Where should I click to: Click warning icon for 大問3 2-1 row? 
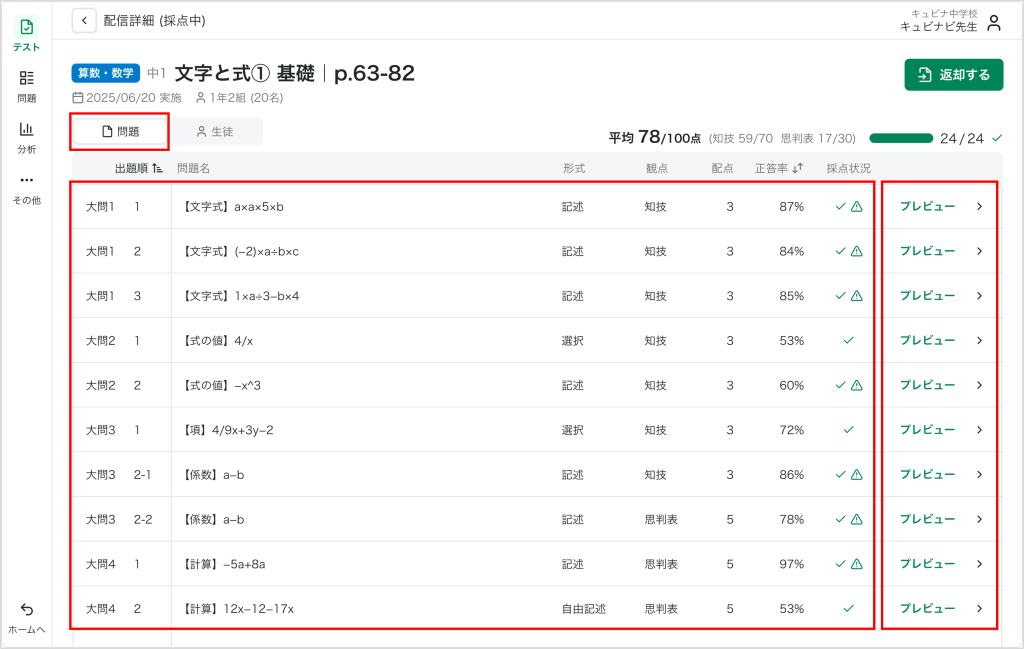(857, 475)
